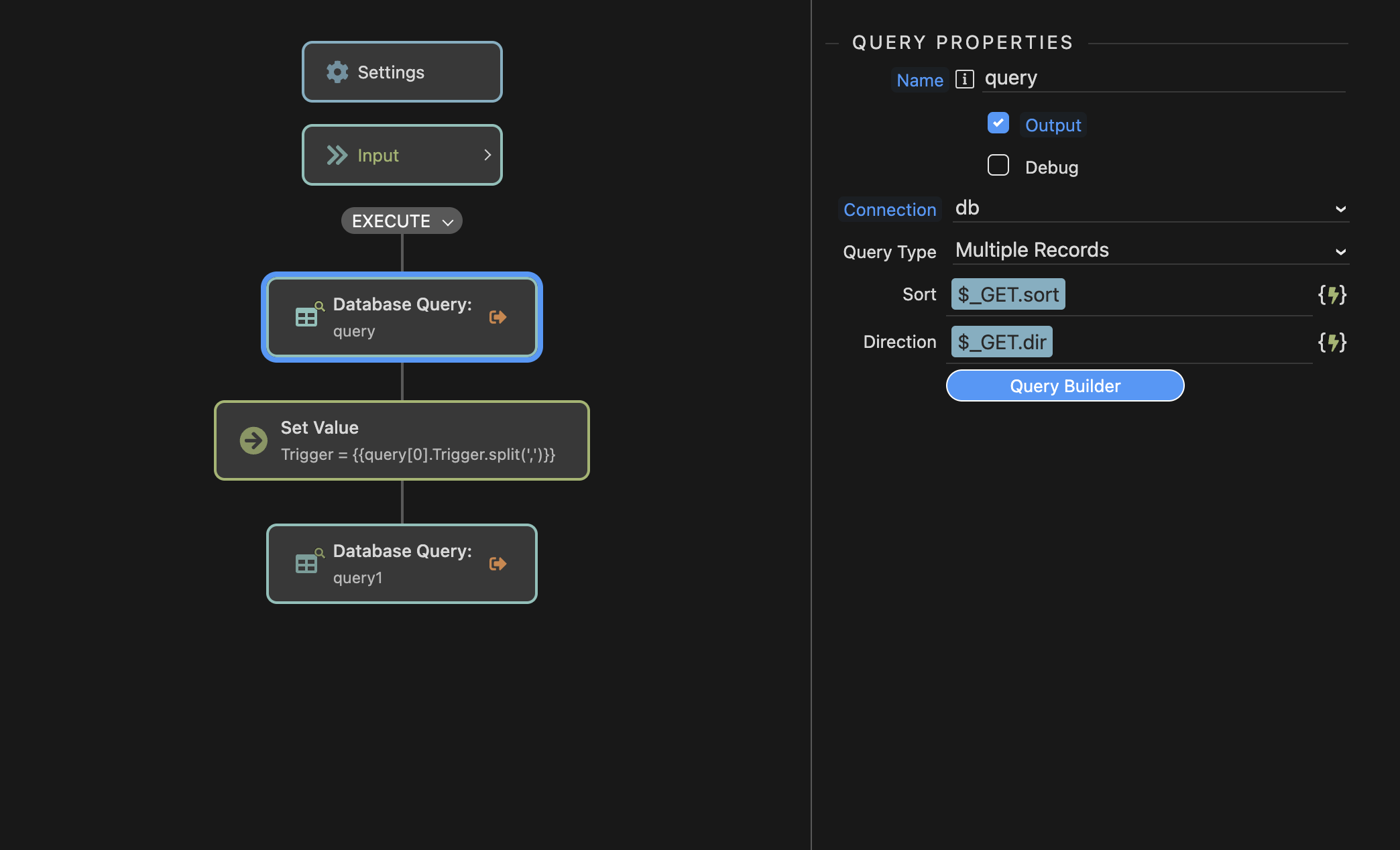Click the Connection label

point(890,209)
